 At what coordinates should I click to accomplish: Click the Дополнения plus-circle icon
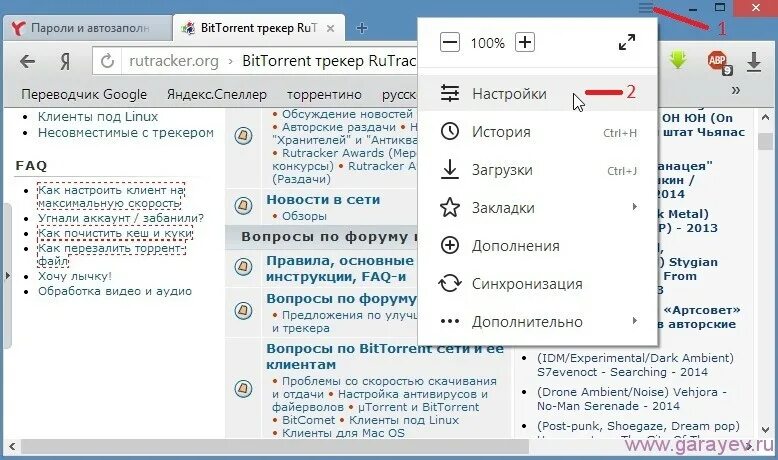pos(450,246)
